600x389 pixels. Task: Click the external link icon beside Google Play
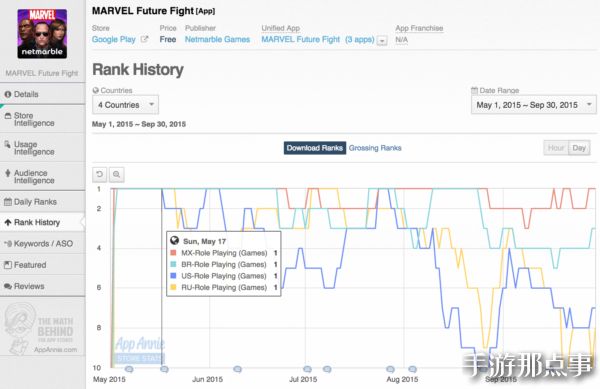pyautogui.click(x=144, y=39)
